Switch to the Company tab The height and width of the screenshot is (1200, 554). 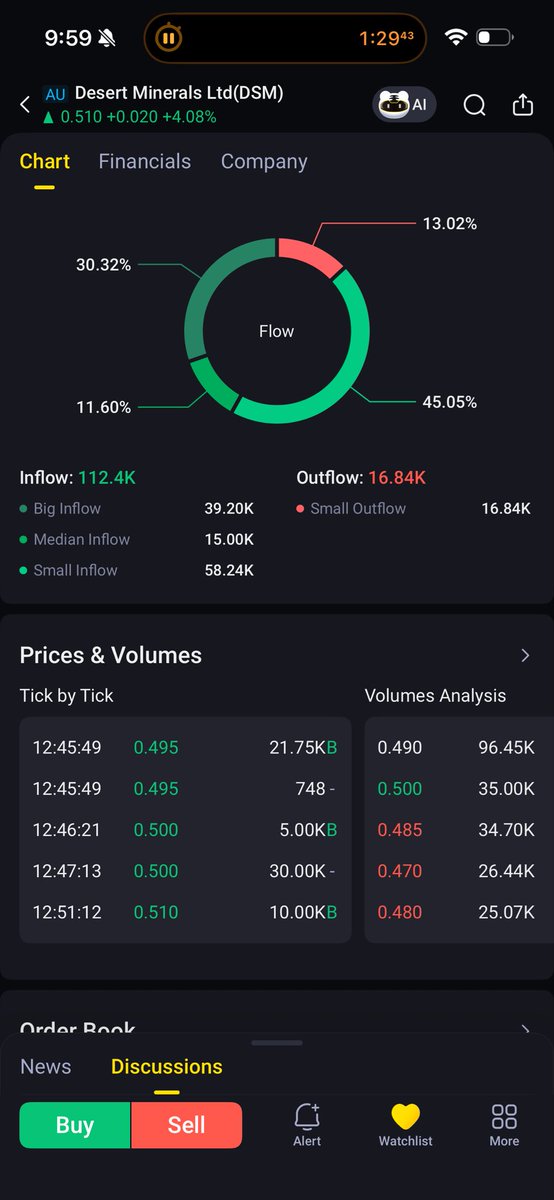pyautogui.click(x=264, y=162)
